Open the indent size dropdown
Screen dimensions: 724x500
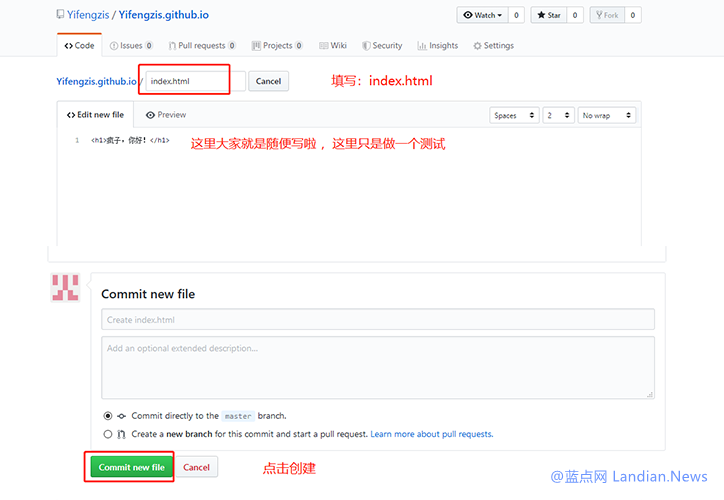pyautogui.click(x=559, y=115)
